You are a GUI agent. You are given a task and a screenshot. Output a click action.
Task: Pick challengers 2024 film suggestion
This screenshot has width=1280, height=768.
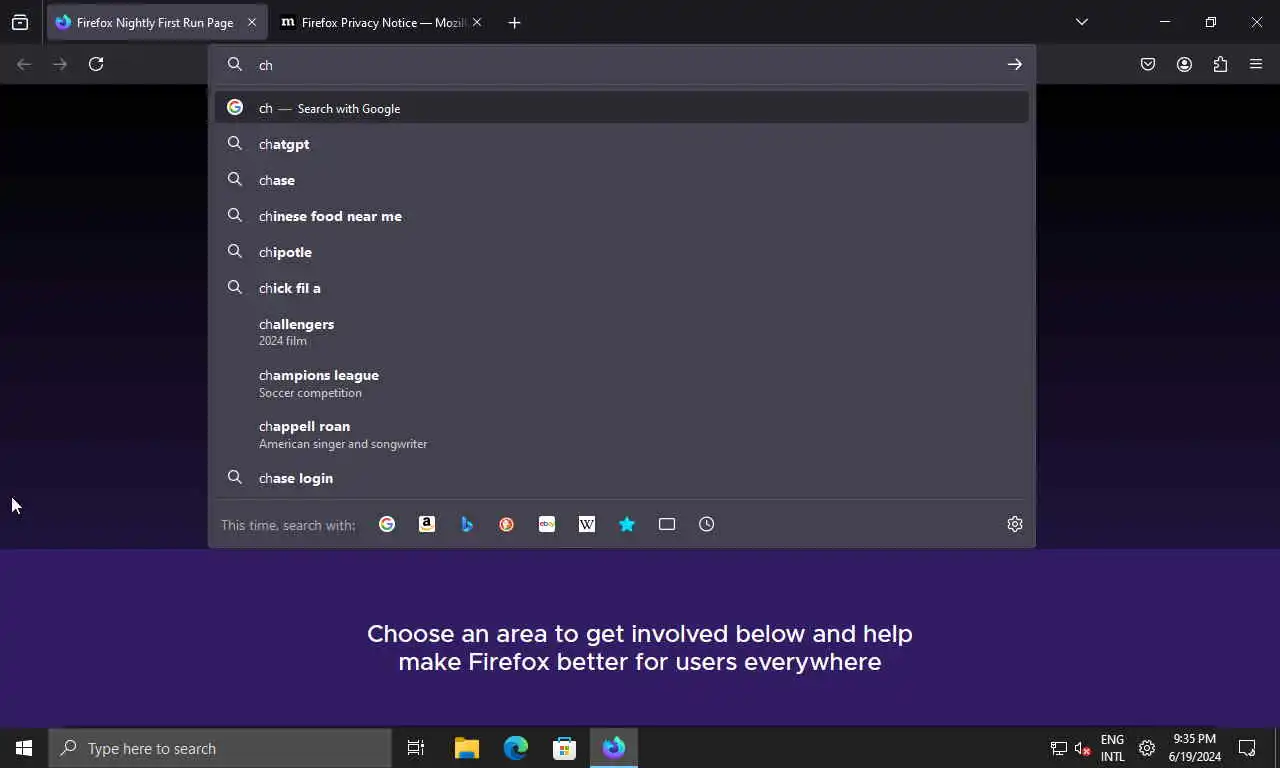click(621, 332)
